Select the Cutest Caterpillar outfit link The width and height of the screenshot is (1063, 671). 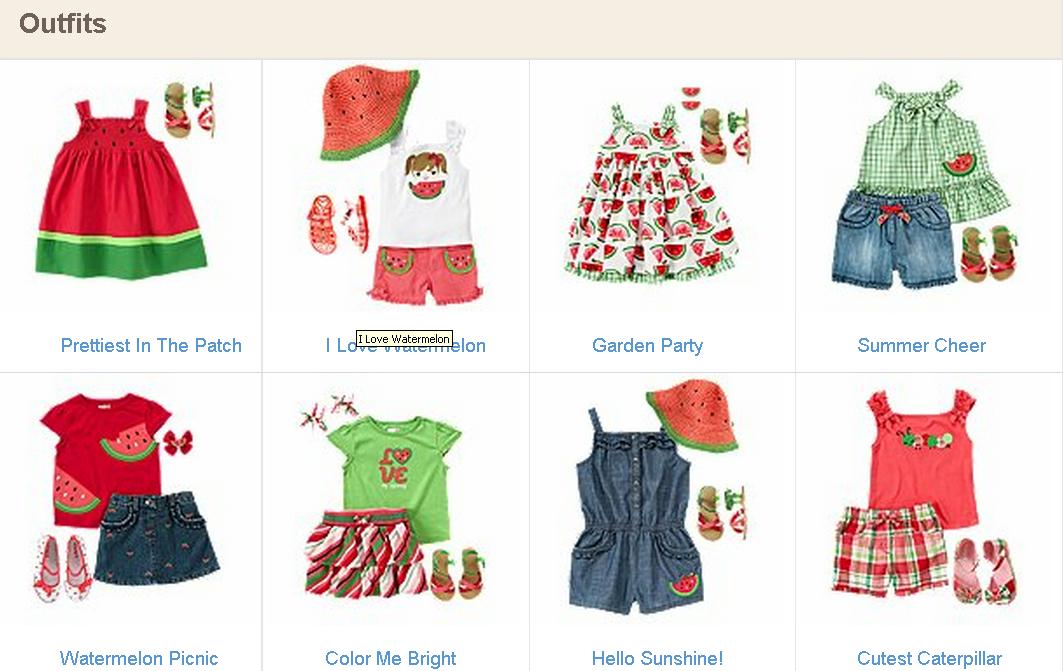pos(929,658)
